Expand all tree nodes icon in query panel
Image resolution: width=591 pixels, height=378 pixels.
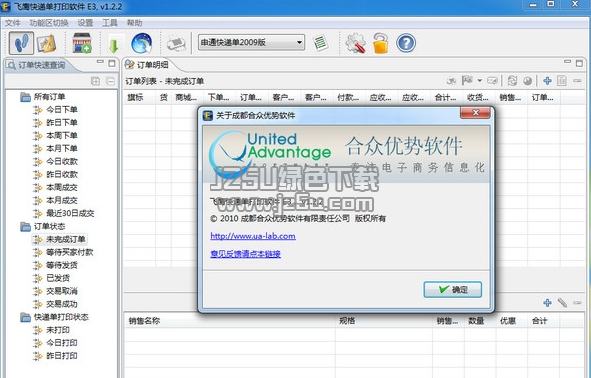click(x=95, y=81)
